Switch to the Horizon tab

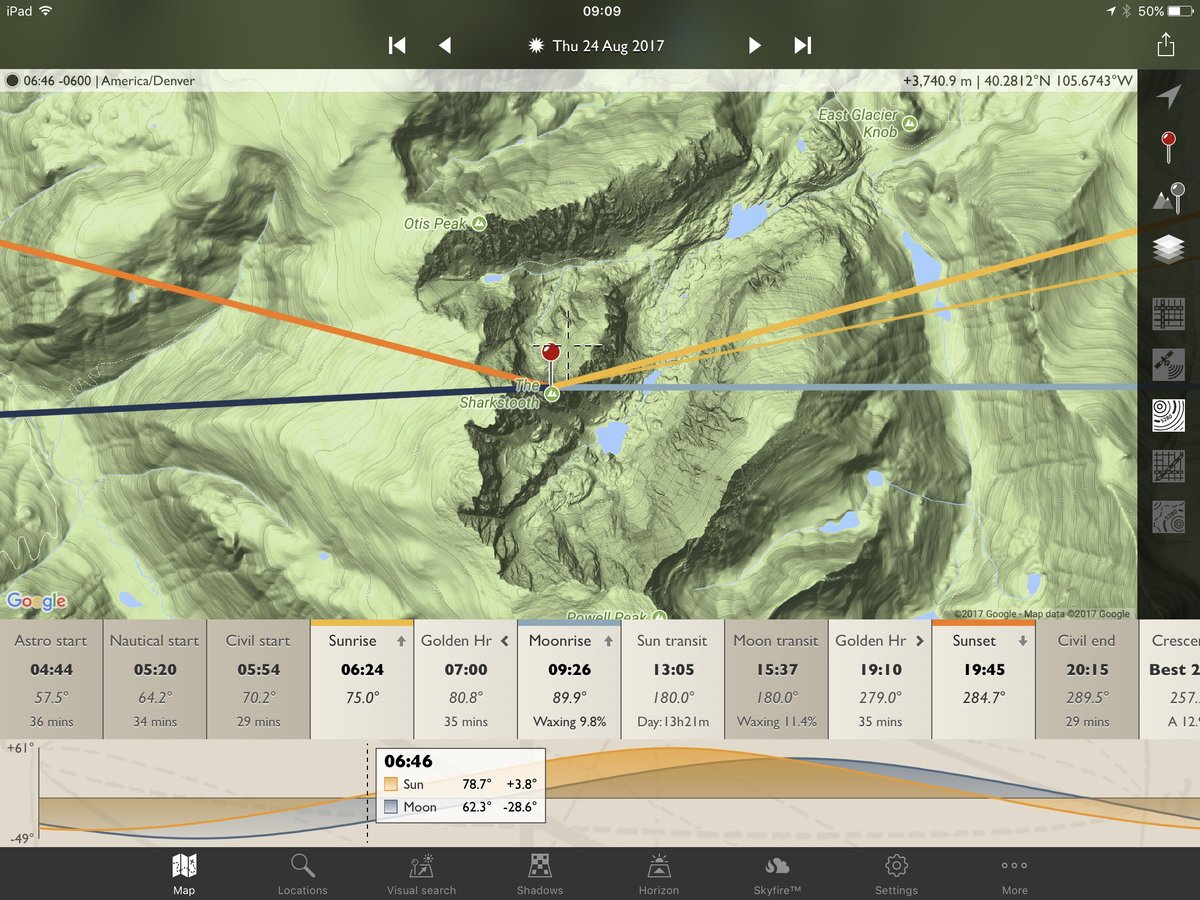[659, 874]
